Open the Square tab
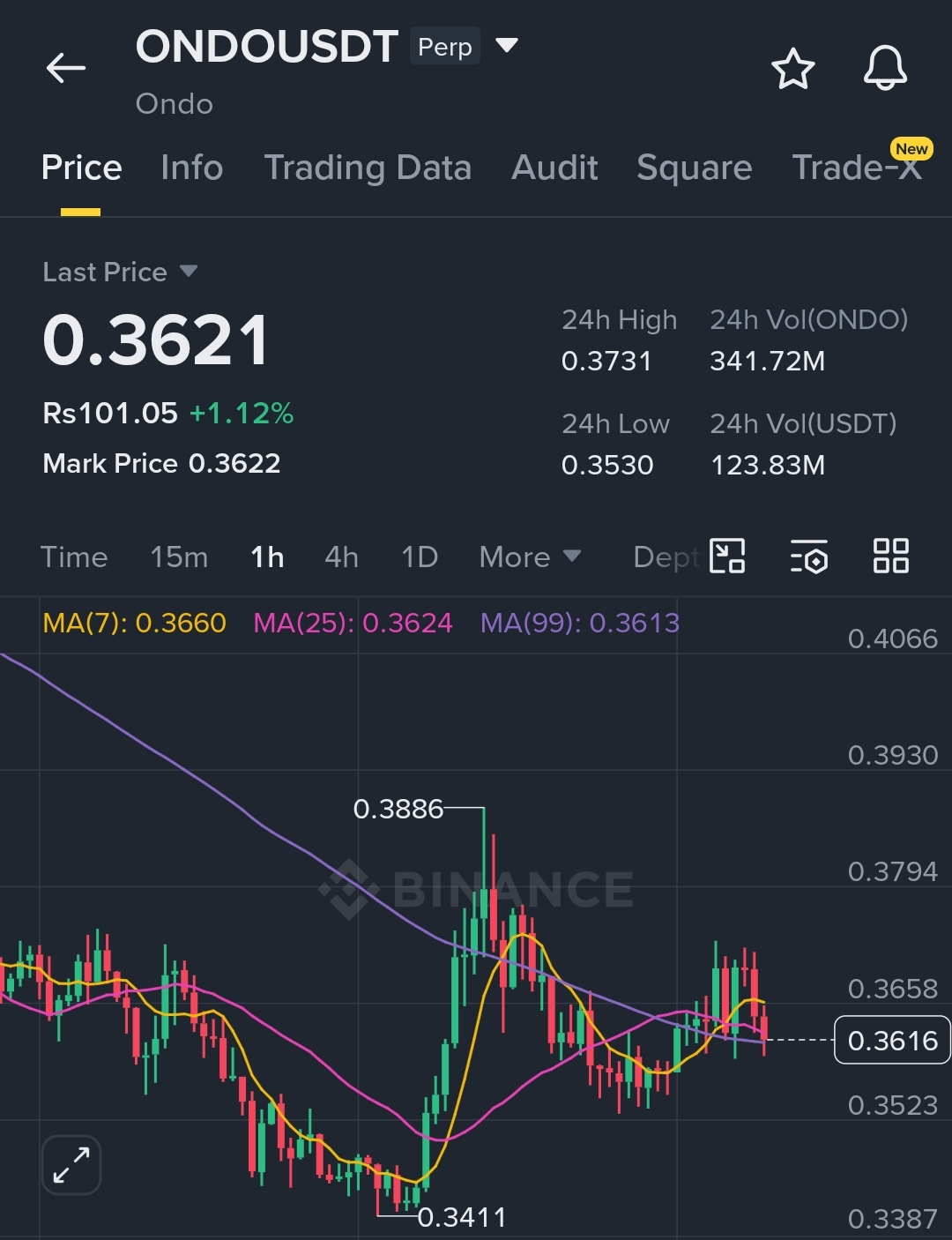The width and height of the screenshot is (952, 1240). (695, 168)
